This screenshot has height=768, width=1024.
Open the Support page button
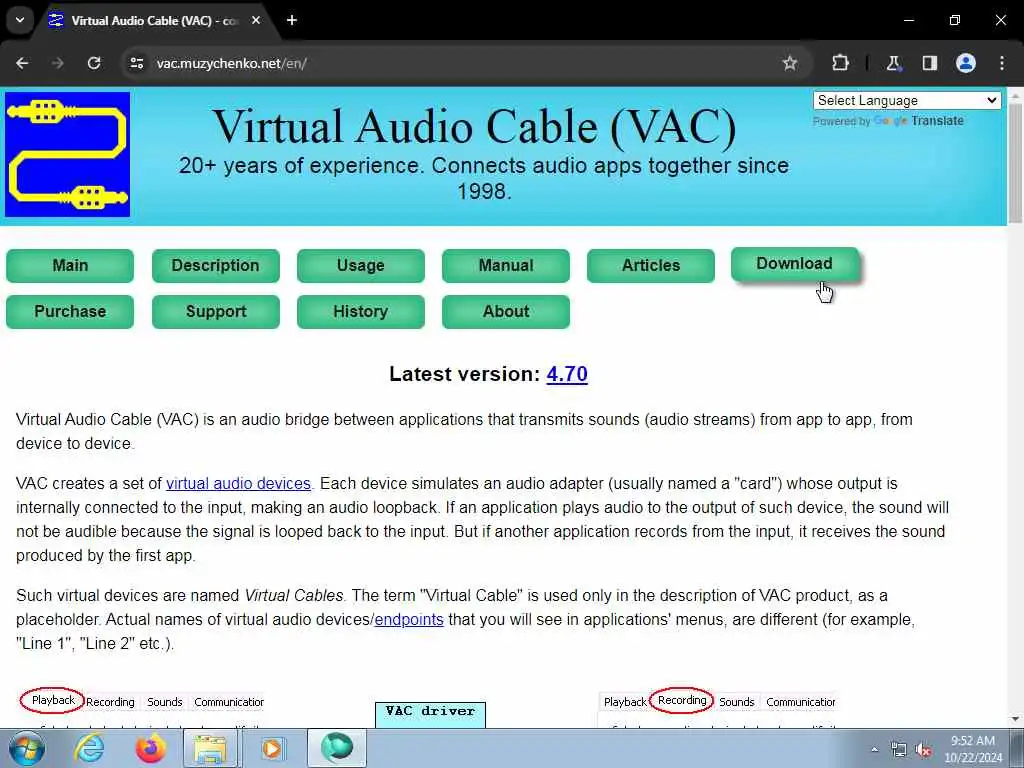pos(216,312)
